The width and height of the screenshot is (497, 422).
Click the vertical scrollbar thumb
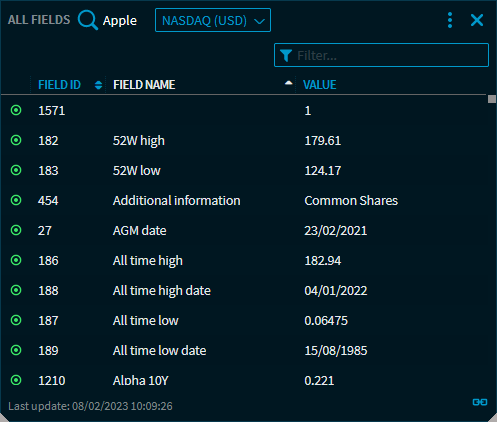tap(492, 99)
